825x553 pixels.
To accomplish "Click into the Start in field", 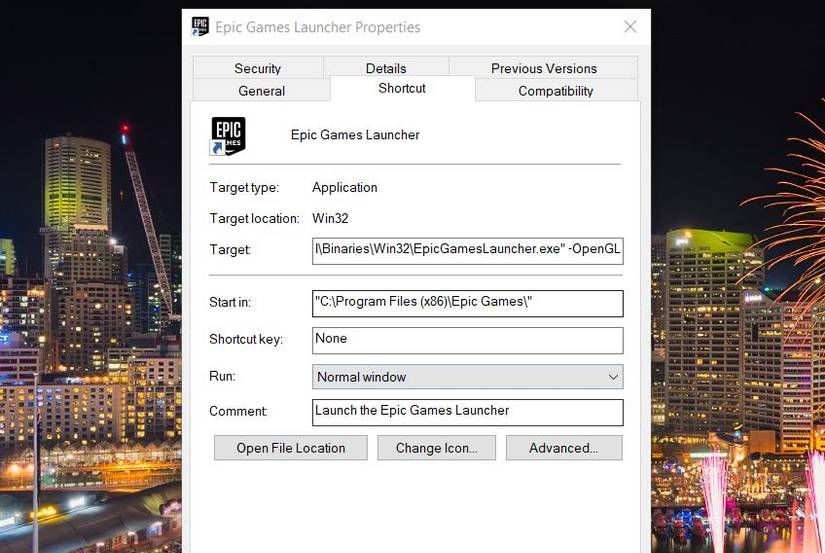I will point(467,304).
